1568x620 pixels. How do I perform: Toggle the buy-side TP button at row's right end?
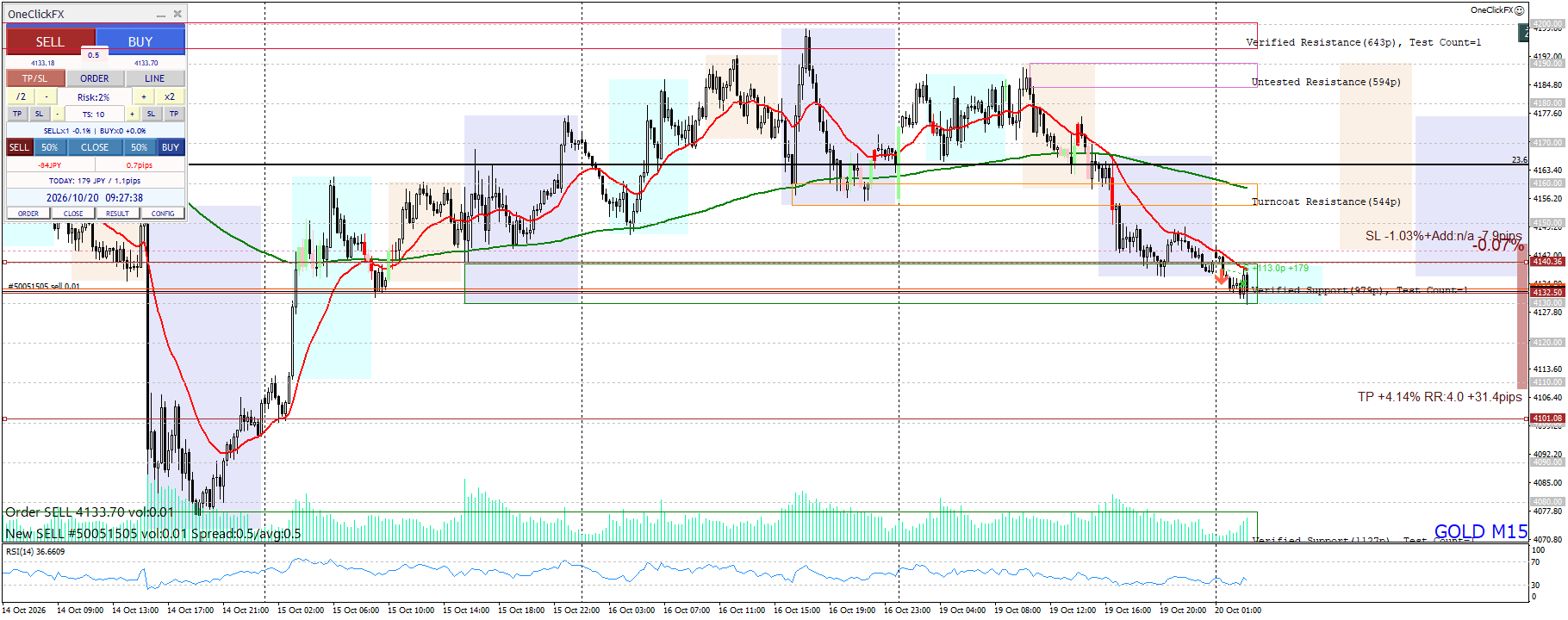174,114
